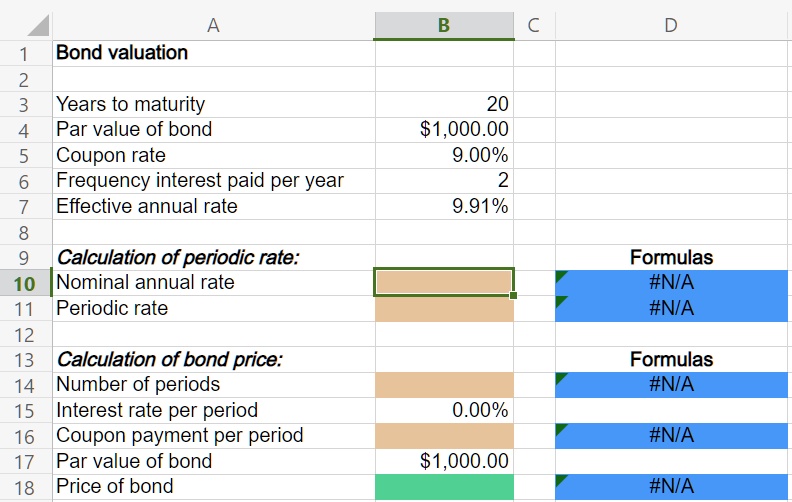Click the 'Formulas' header in row 9
792x502 pixels.
point(671,258)
